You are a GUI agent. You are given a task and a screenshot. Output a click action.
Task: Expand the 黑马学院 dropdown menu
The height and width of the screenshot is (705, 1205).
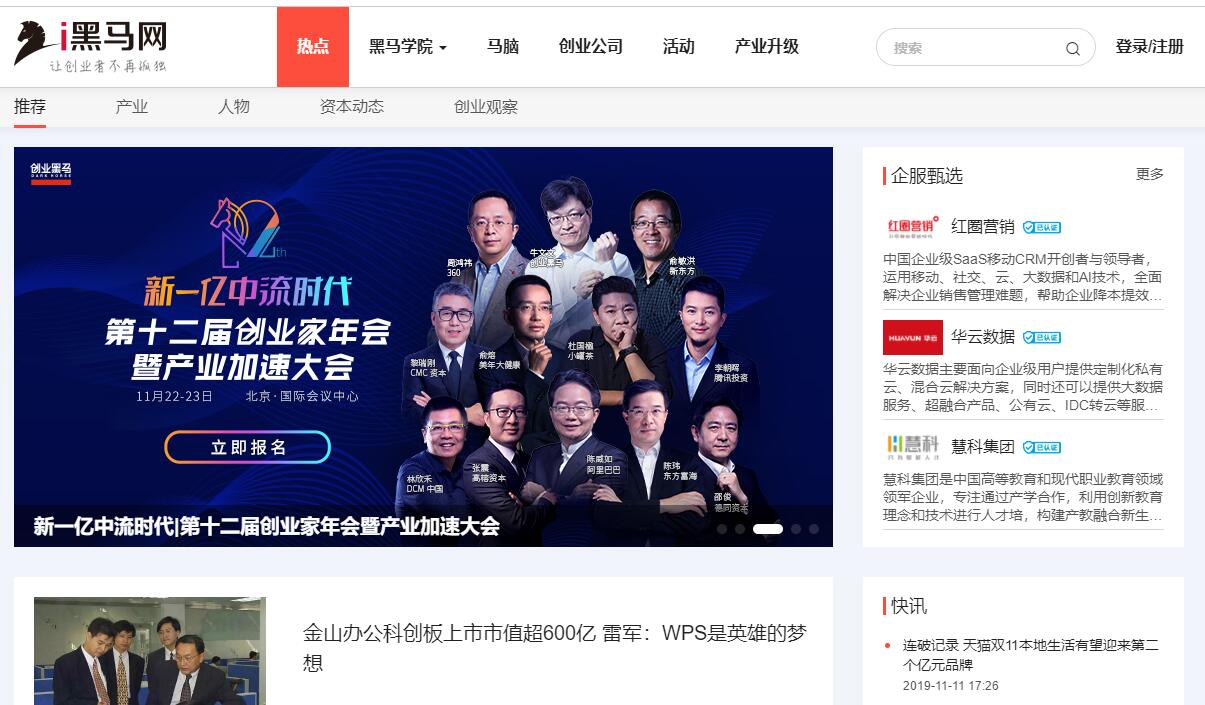click(408, 47)
